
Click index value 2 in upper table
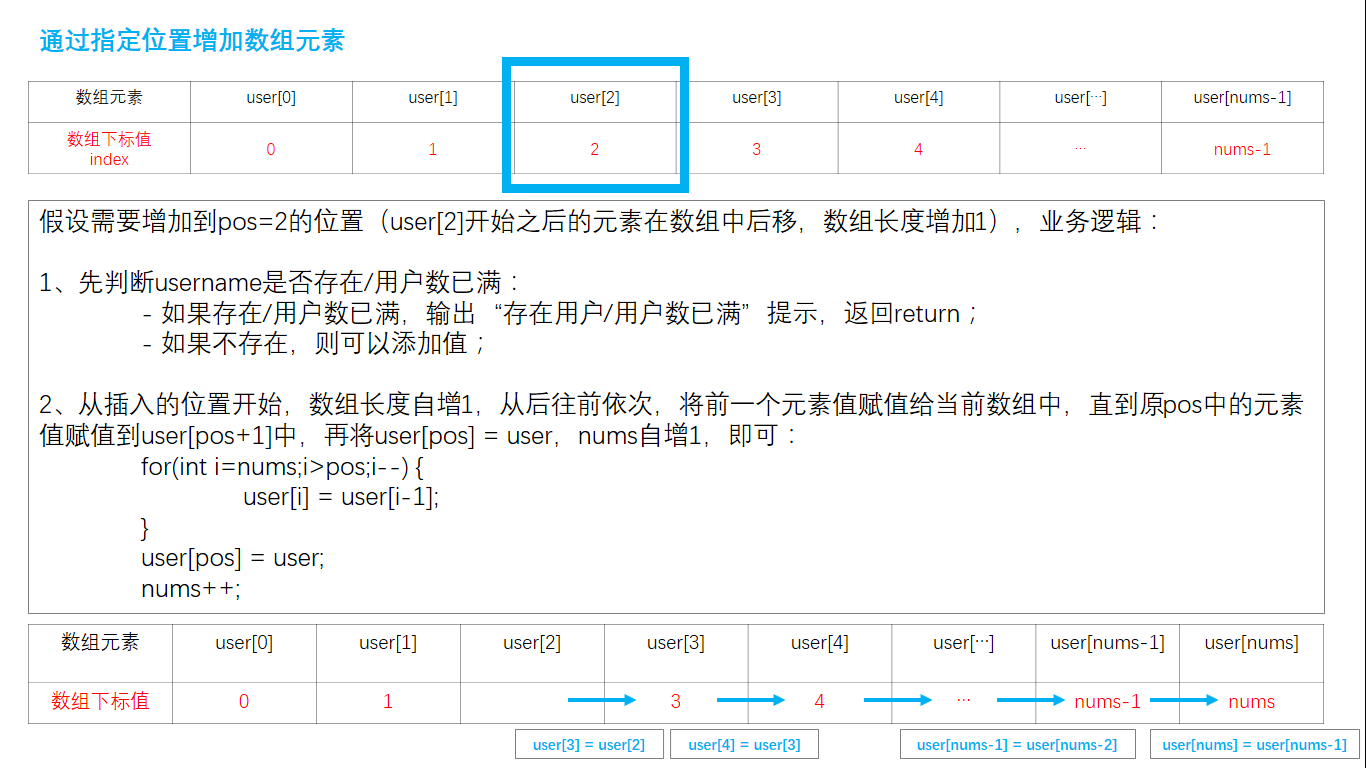tap(595, 150)
